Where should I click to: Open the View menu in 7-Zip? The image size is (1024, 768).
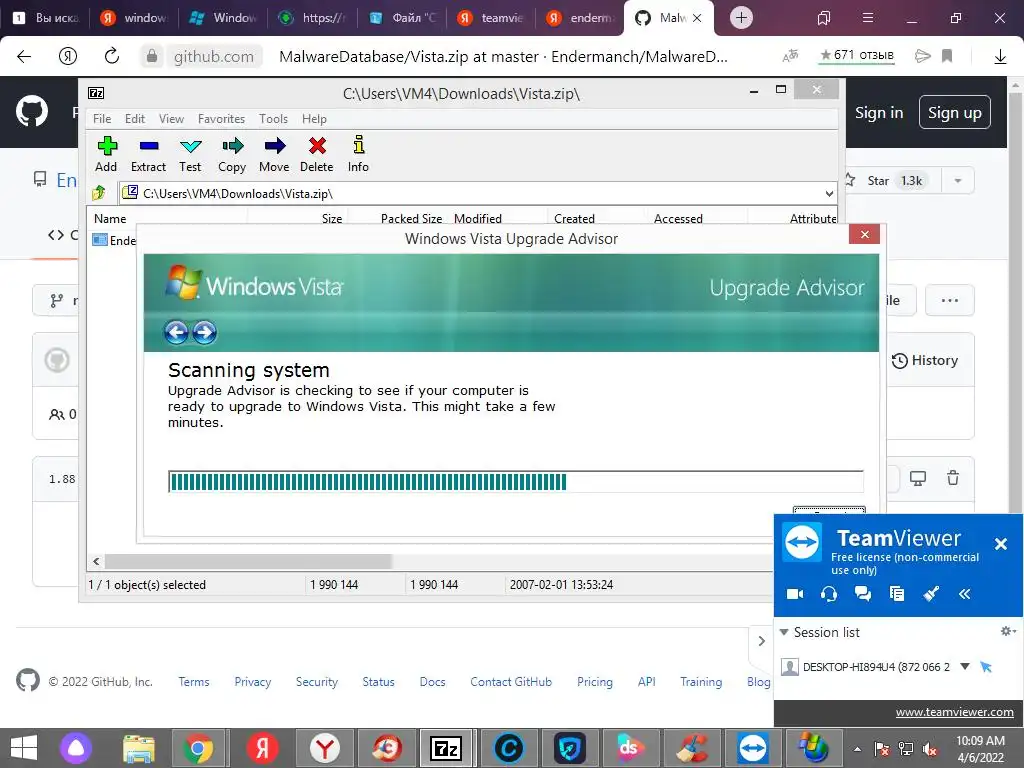[171, 119]
